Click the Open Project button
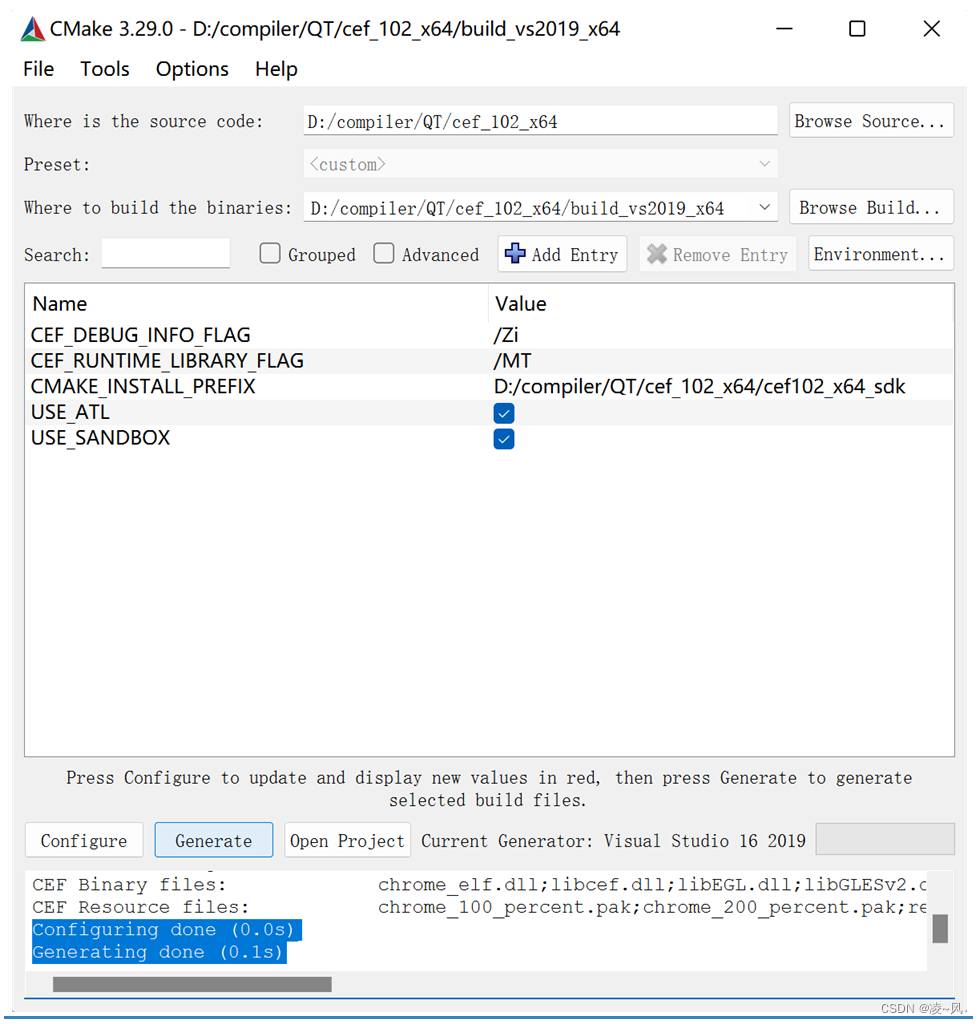The height and width of the screenshot is (1024, 978). click(x=347, y=840)
